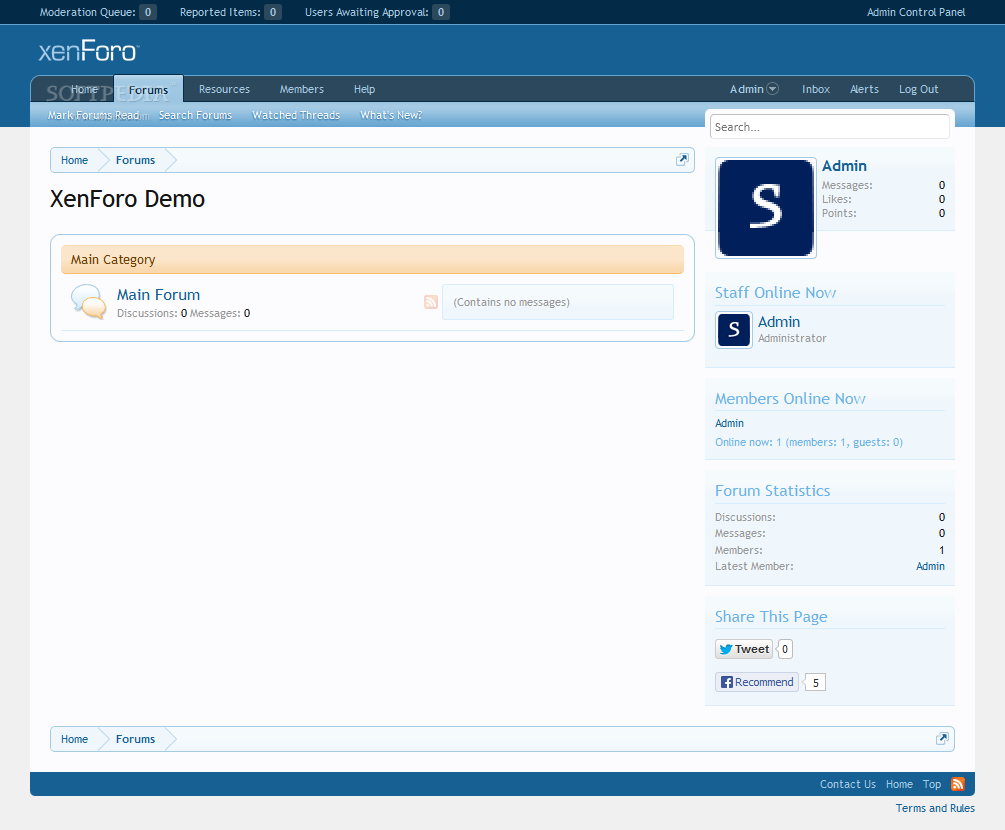Open quick navigation icon in bottom breadcrumb
This screenshot has height=830, width=1005.
[942, 739]
